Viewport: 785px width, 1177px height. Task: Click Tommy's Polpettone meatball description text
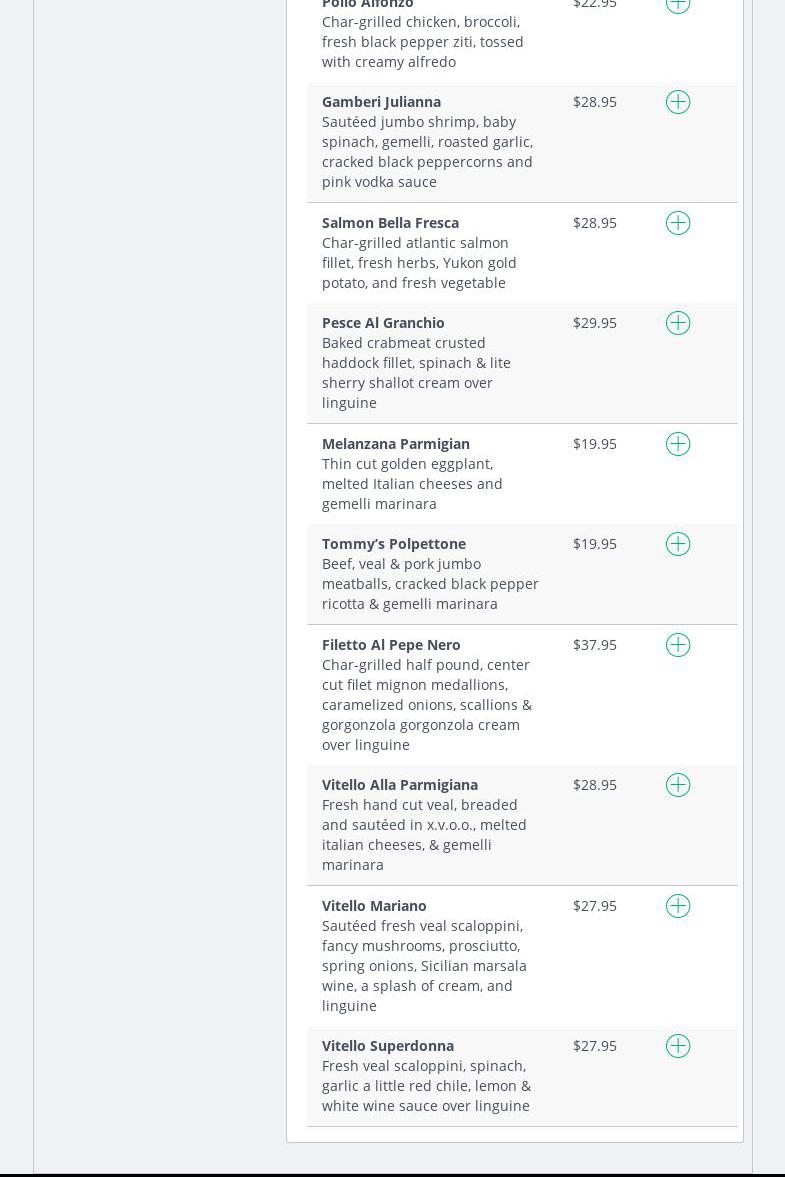(x=430, y=584)
